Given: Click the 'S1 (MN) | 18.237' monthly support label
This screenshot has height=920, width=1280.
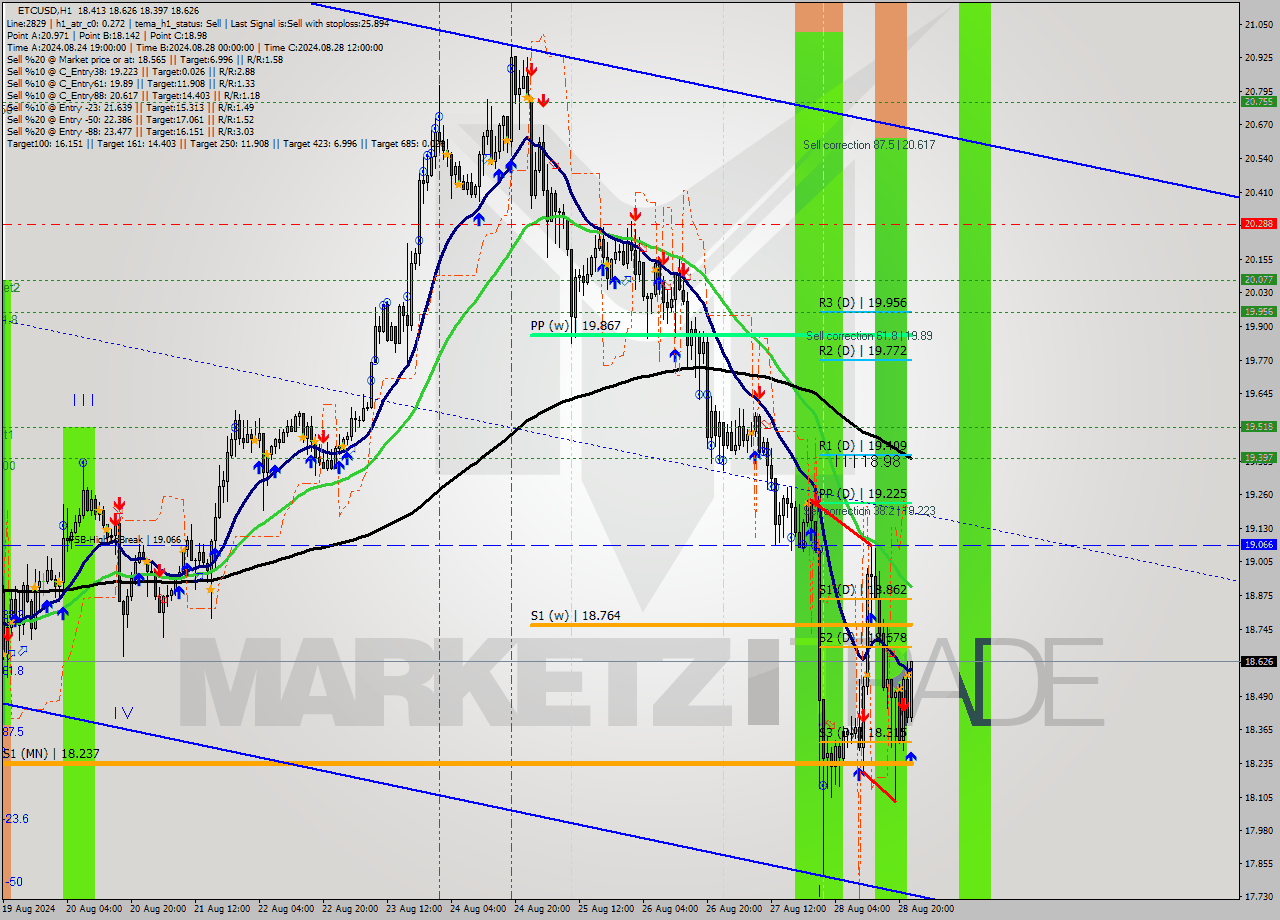Looking at the screenshot, I should (51, 754).
